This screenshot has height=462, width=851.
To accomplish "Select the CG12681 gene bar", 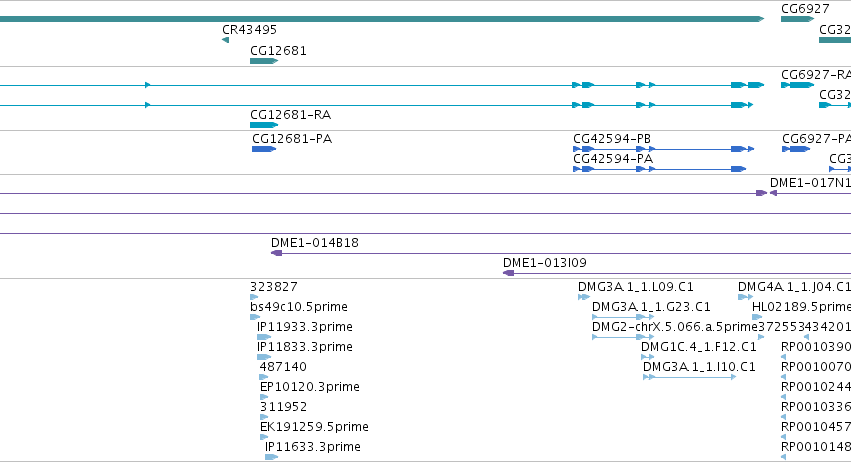I will [264, 61].
